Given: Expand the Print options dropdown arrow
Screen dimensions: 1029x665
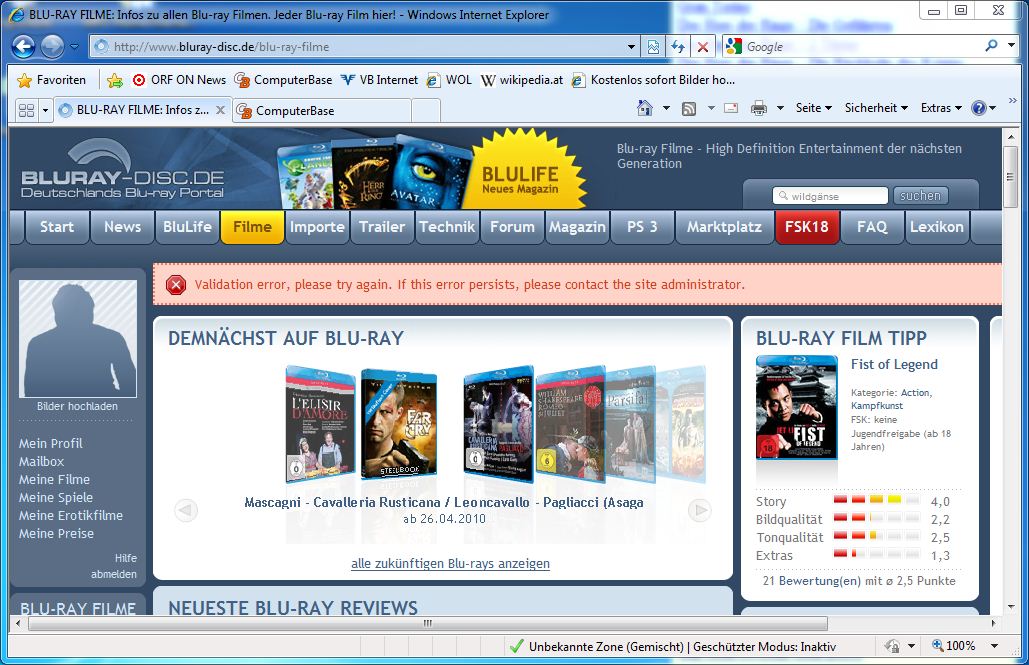Looking at the screenshot, I should coord(780,108).
